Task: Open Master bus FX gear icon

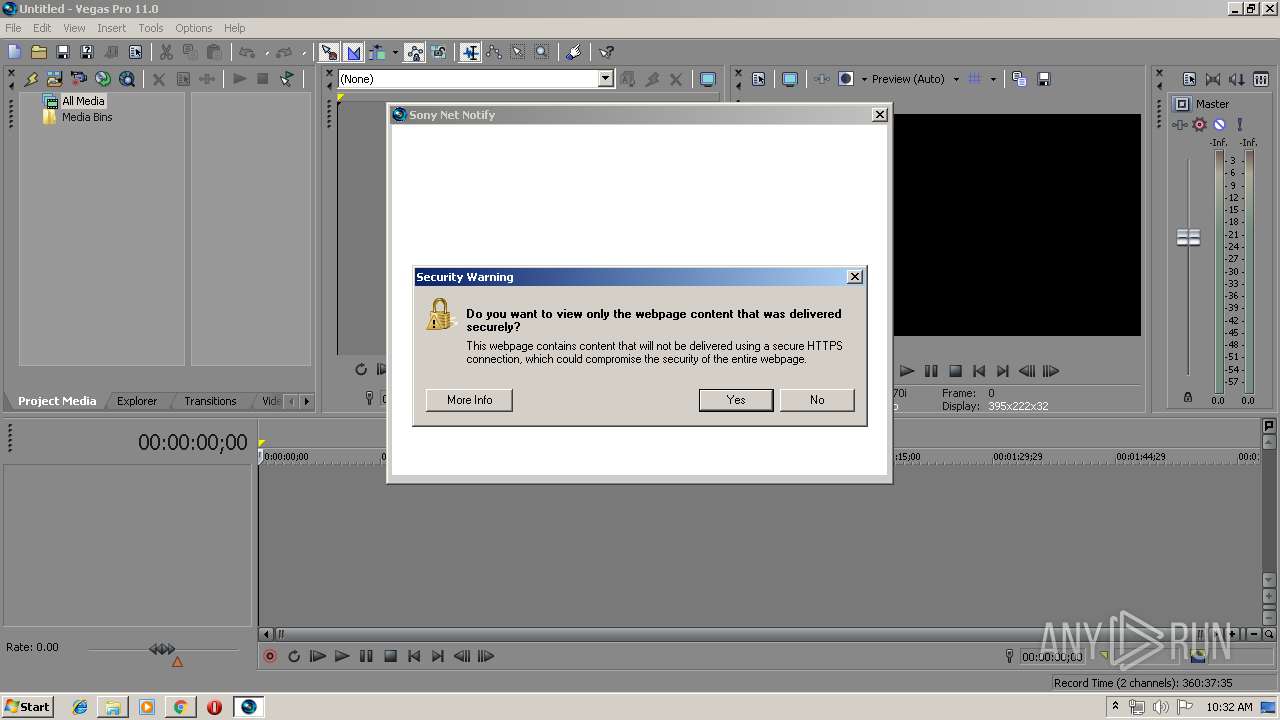Action: point(1199,125)
